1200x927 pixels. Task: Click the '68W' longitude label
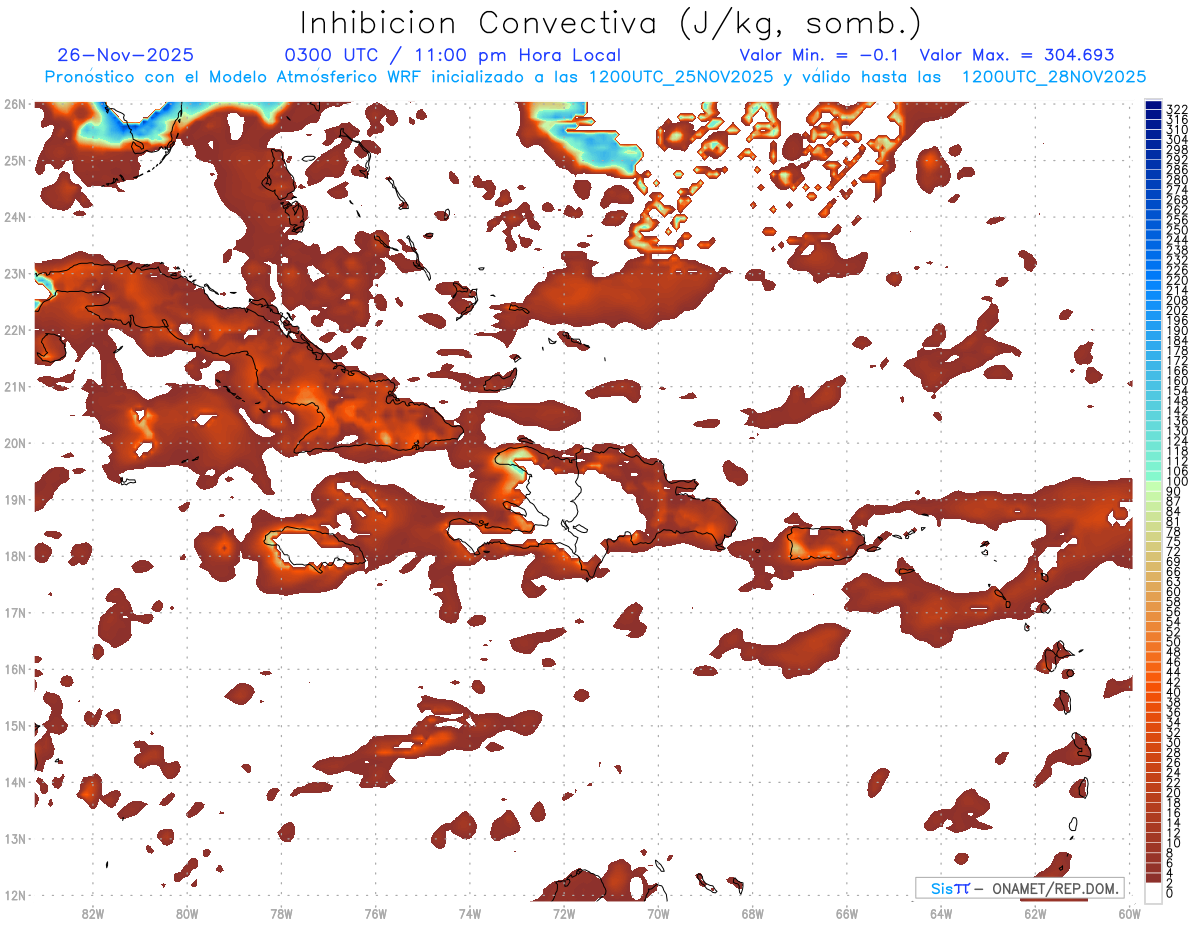(x=753, y=913)
